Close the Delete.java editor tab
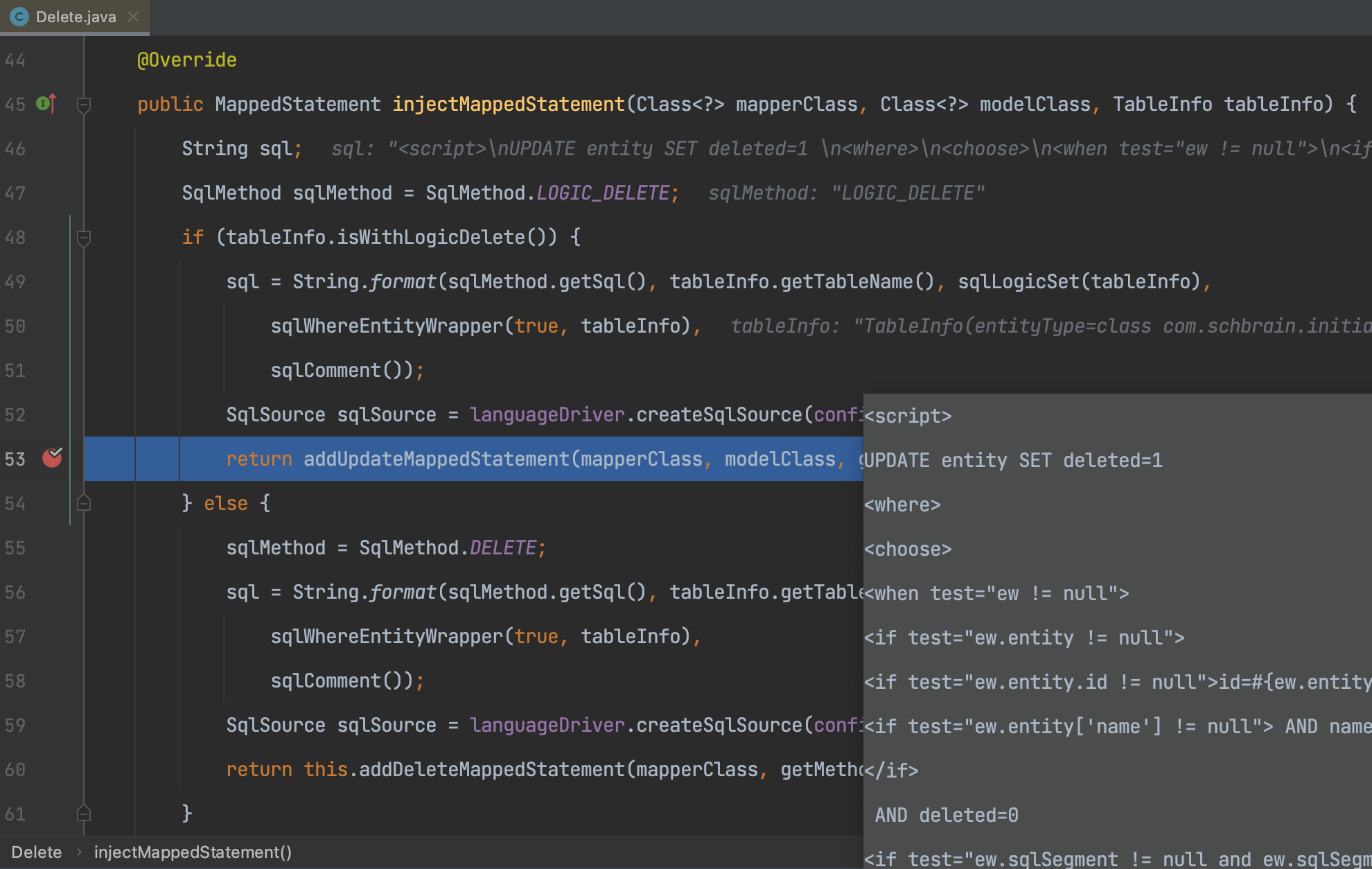Screen dimensions: 1372x869 click(x=133, y=17)
